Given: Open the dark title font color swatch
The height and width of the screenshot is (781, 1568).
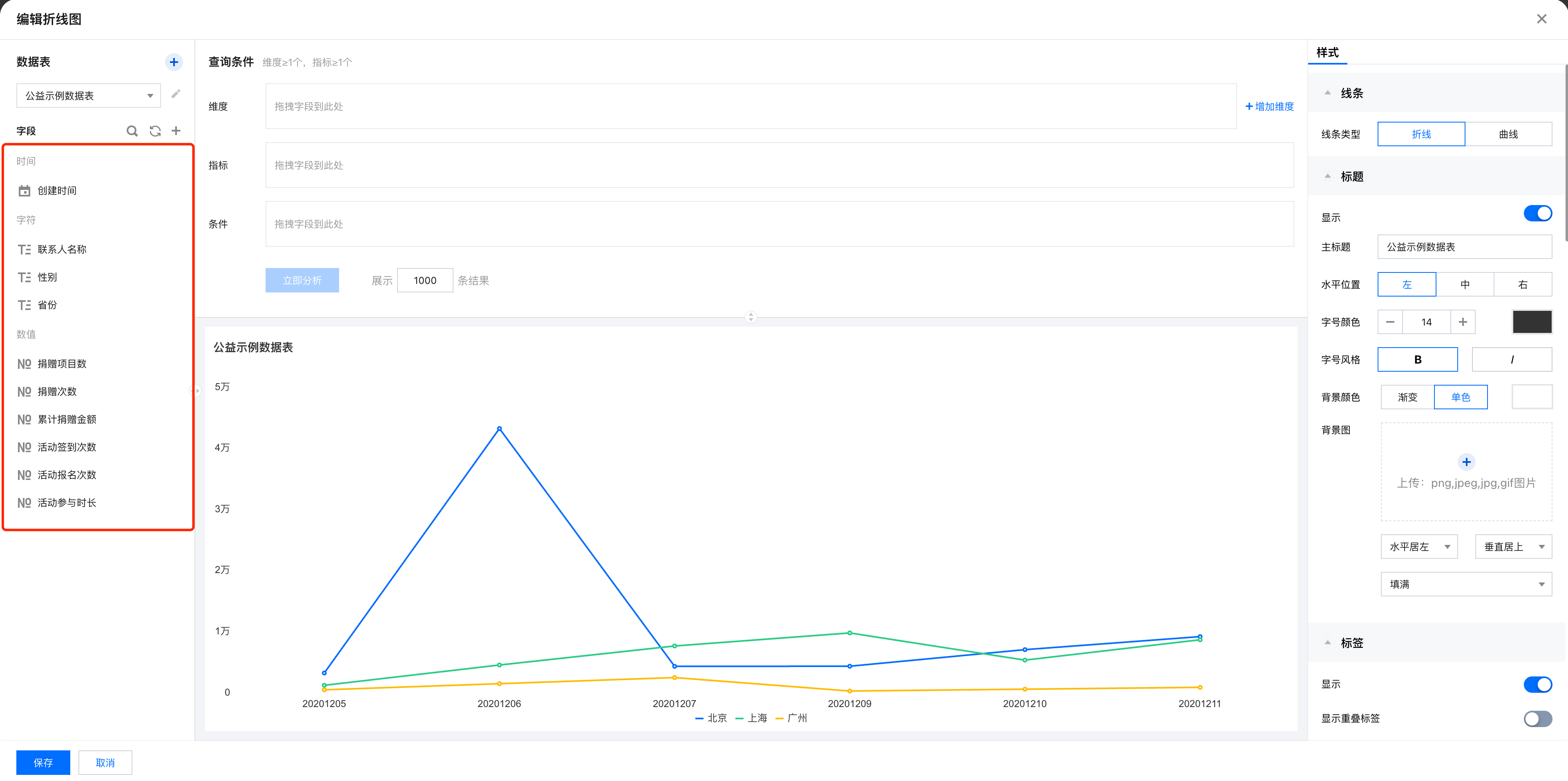Looking at the screenshot, I should point(1532,322).
